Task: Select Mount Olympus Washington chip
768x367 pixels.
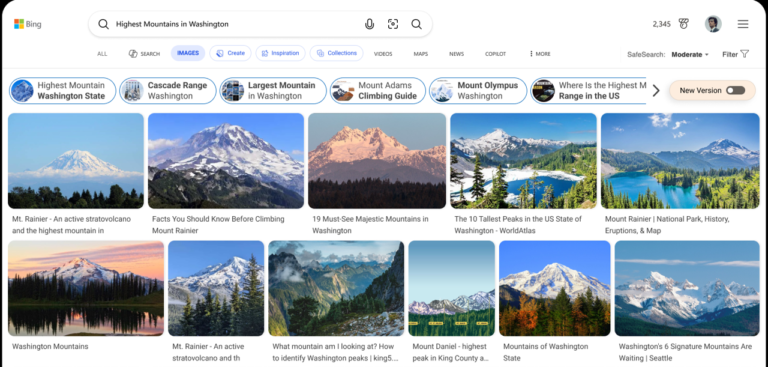Action: (478, 91)
